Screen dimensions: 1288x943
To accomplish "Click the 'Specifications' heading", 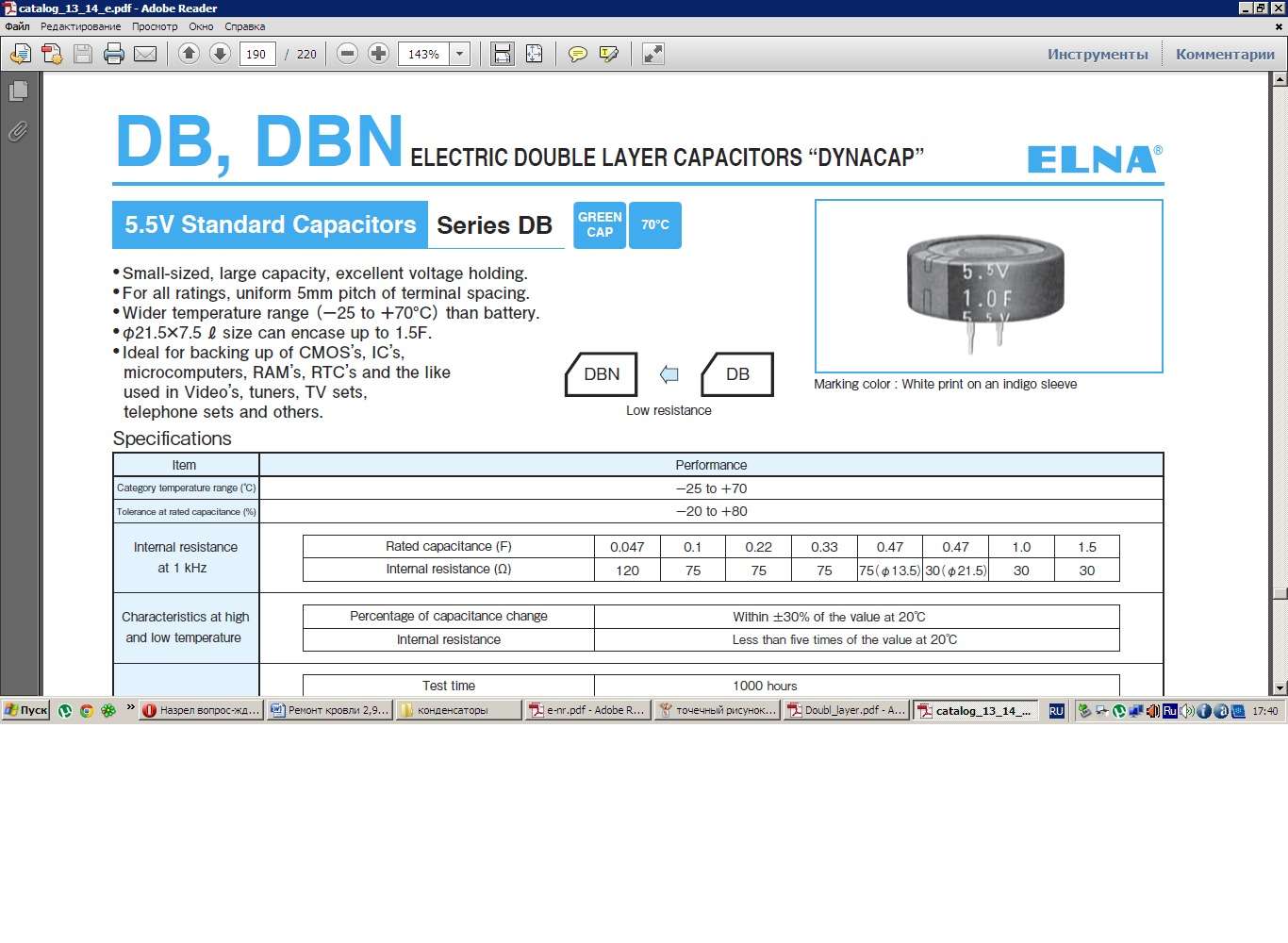I will pyautogui.click(x=172, y=438).
